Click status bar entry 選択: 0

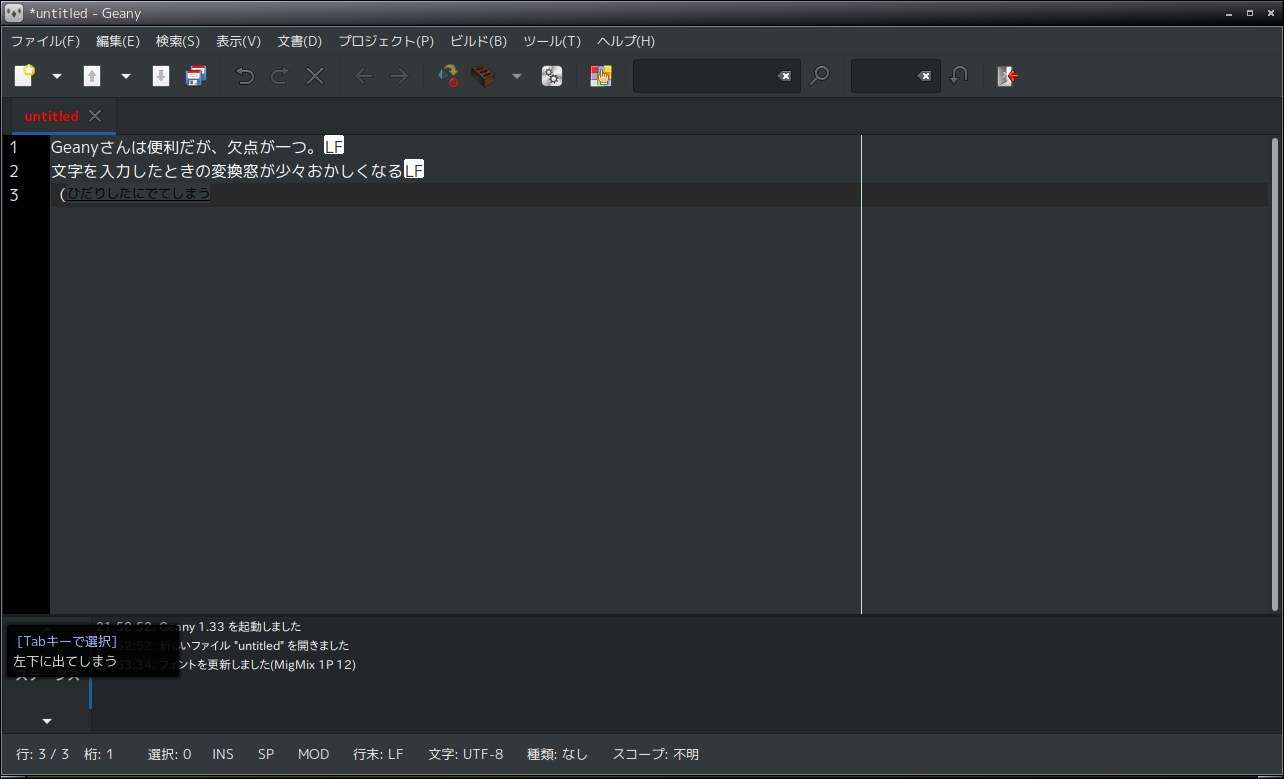169,754
